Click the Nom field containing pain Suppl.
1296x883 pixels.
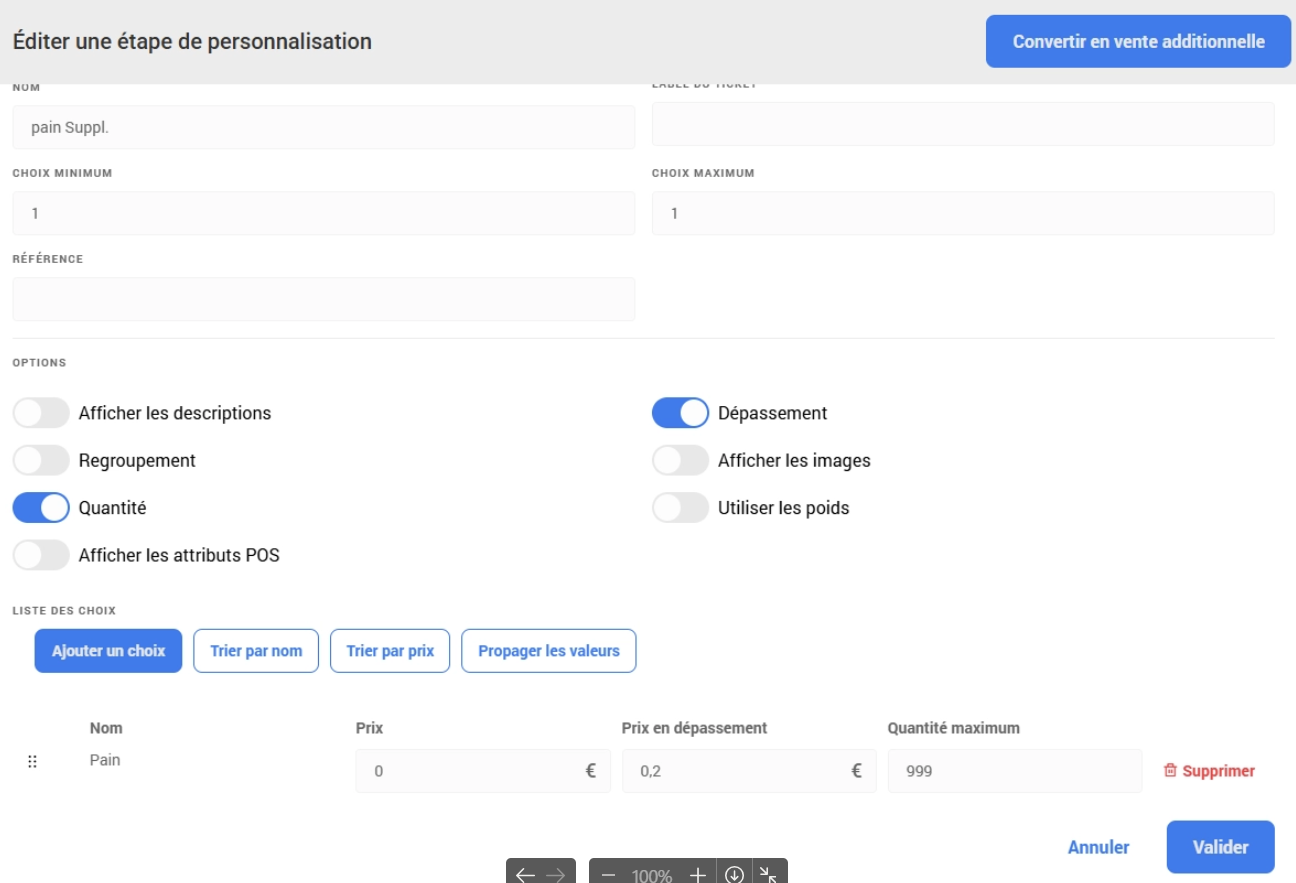tap(324, 127)
